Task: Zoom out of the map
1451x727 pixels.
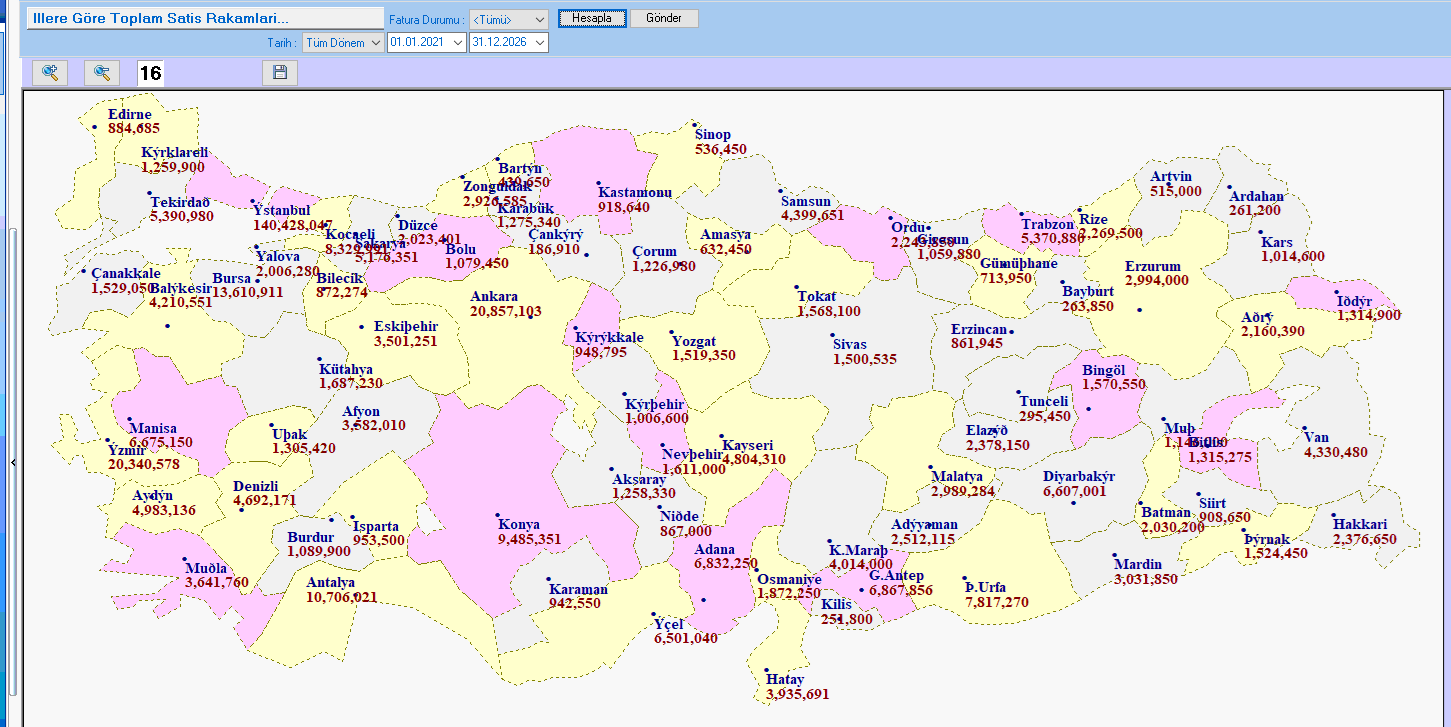Action: (102, 72)
